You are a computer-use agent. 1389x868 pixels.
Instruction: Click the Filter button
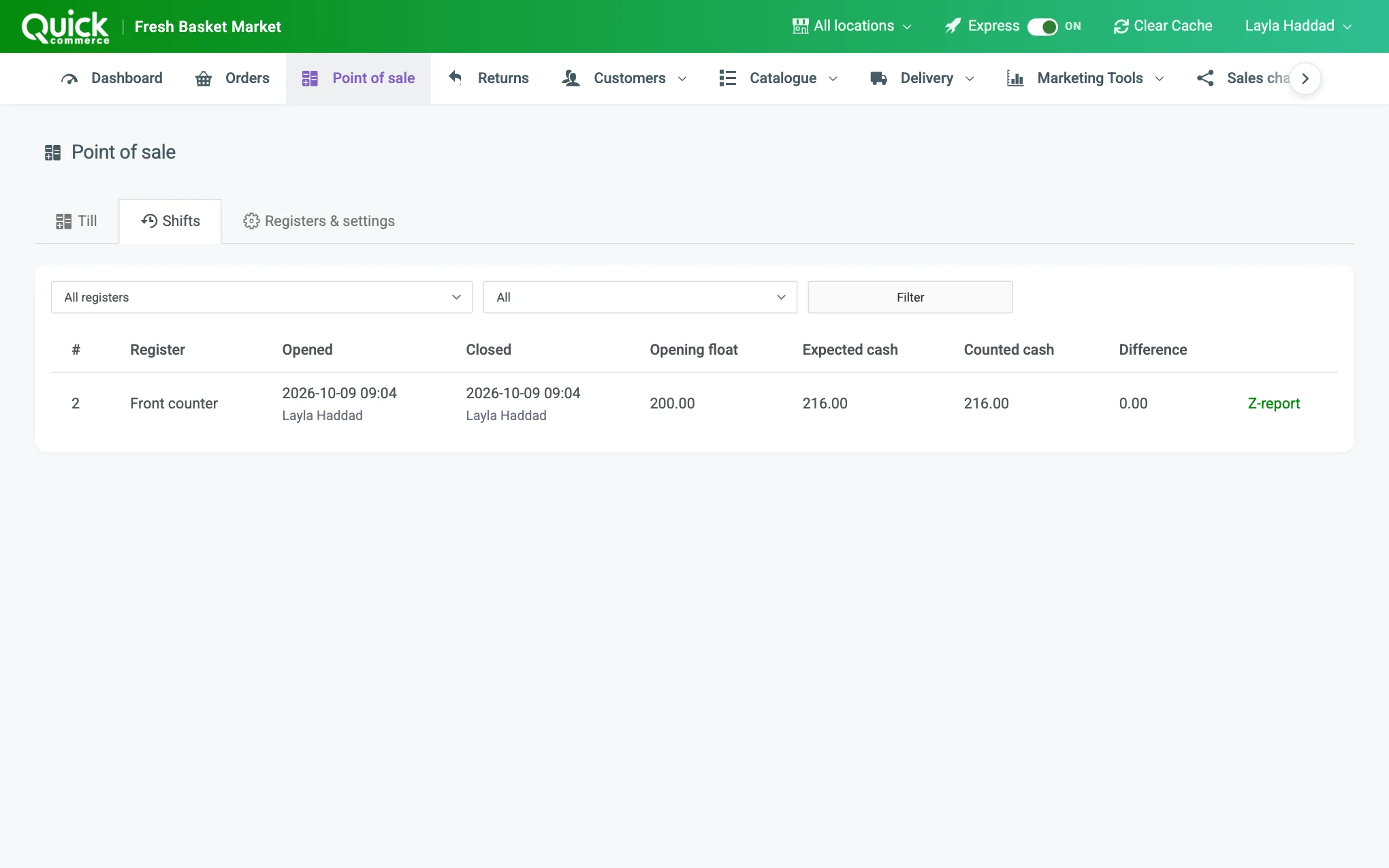pos(910,298)
